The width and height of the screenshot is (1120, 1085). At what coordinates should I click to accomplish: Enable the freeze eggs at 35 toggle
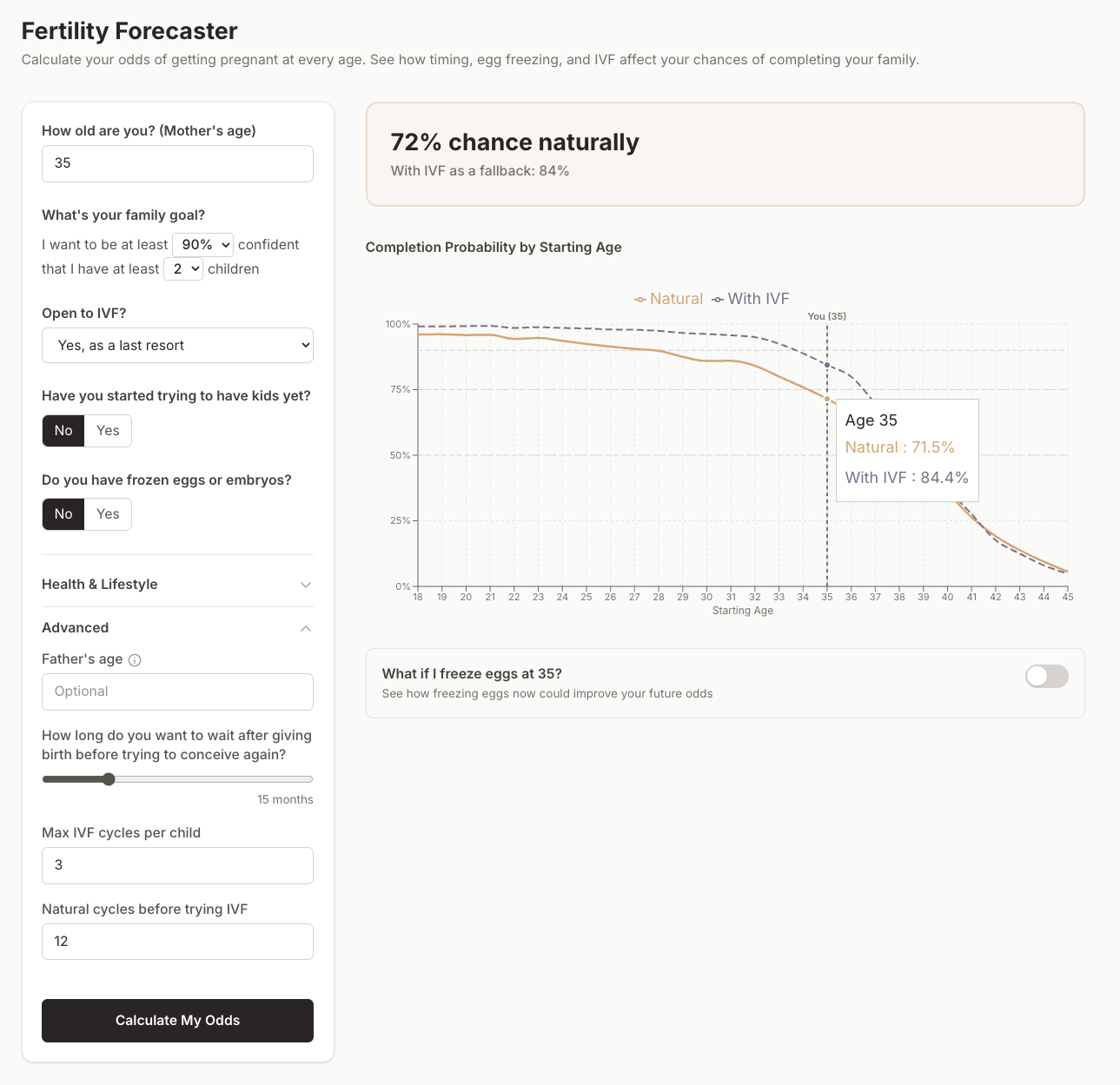(x=1046, y=676)
